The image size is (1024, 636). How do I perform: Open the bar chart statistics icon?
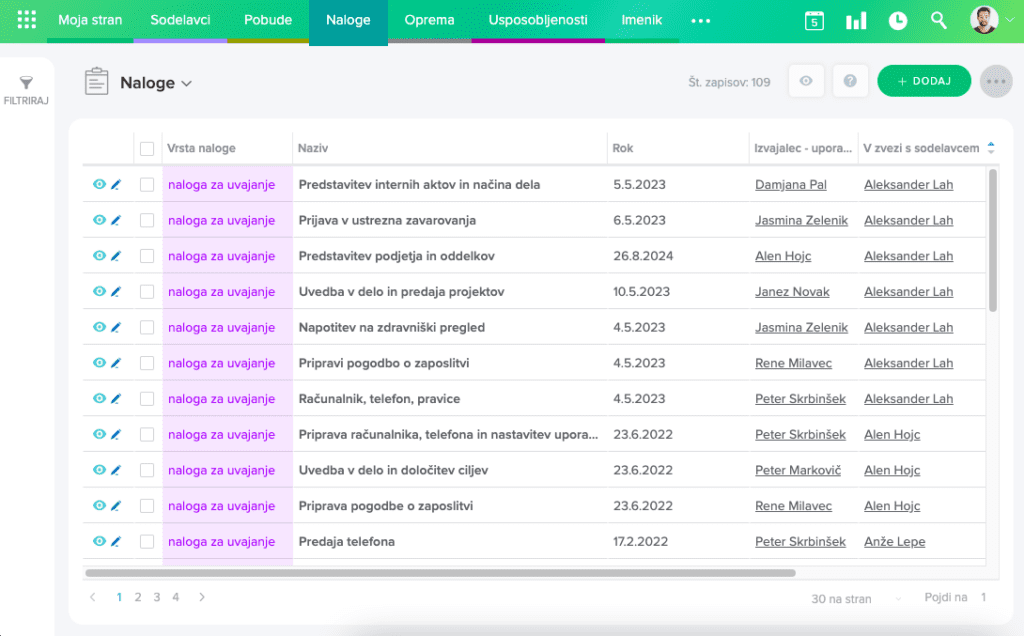click(856, 21)
